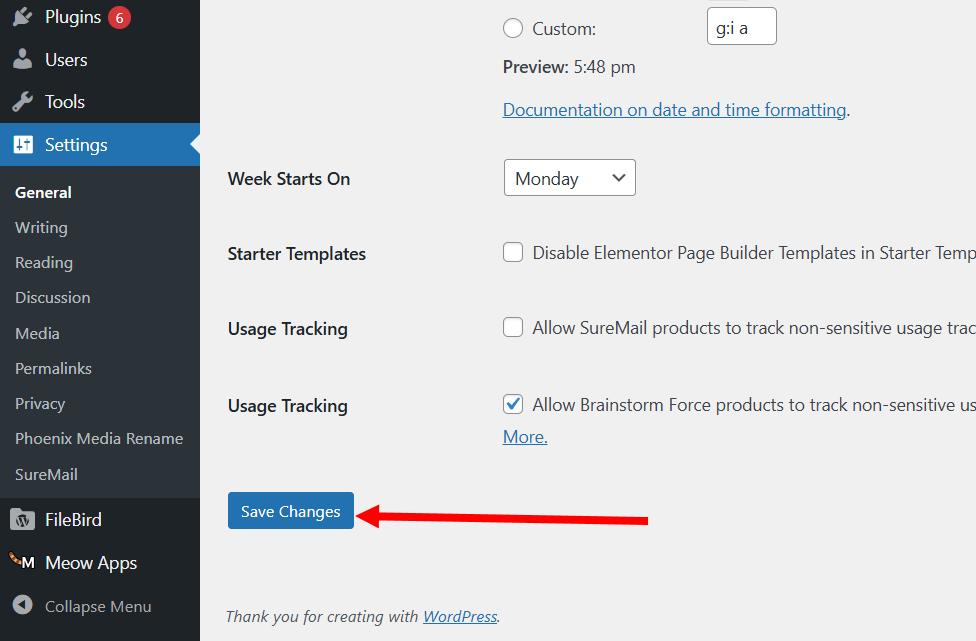Select the Custom time format radio button
This screenshot has height=641, width=976.
(x=513, y=28)
